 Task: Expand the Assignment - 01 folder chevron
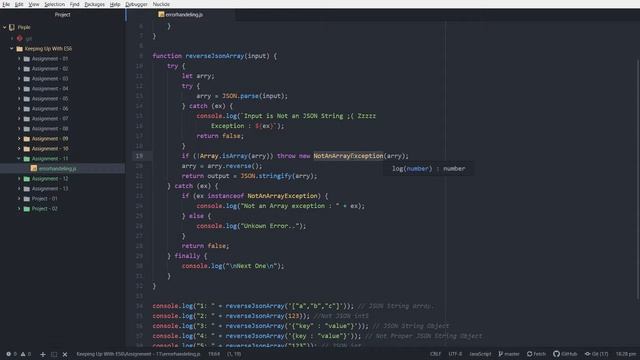pos(19,59)
